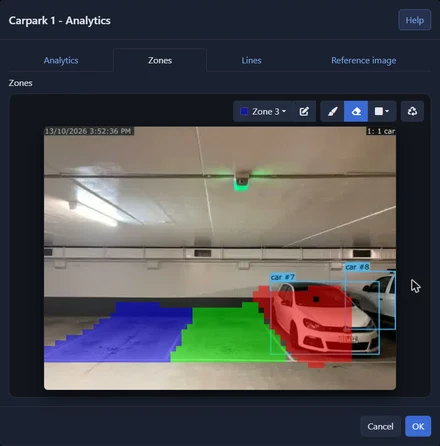
Task: Toggle the eraser tool
Action: pos(356,111)
